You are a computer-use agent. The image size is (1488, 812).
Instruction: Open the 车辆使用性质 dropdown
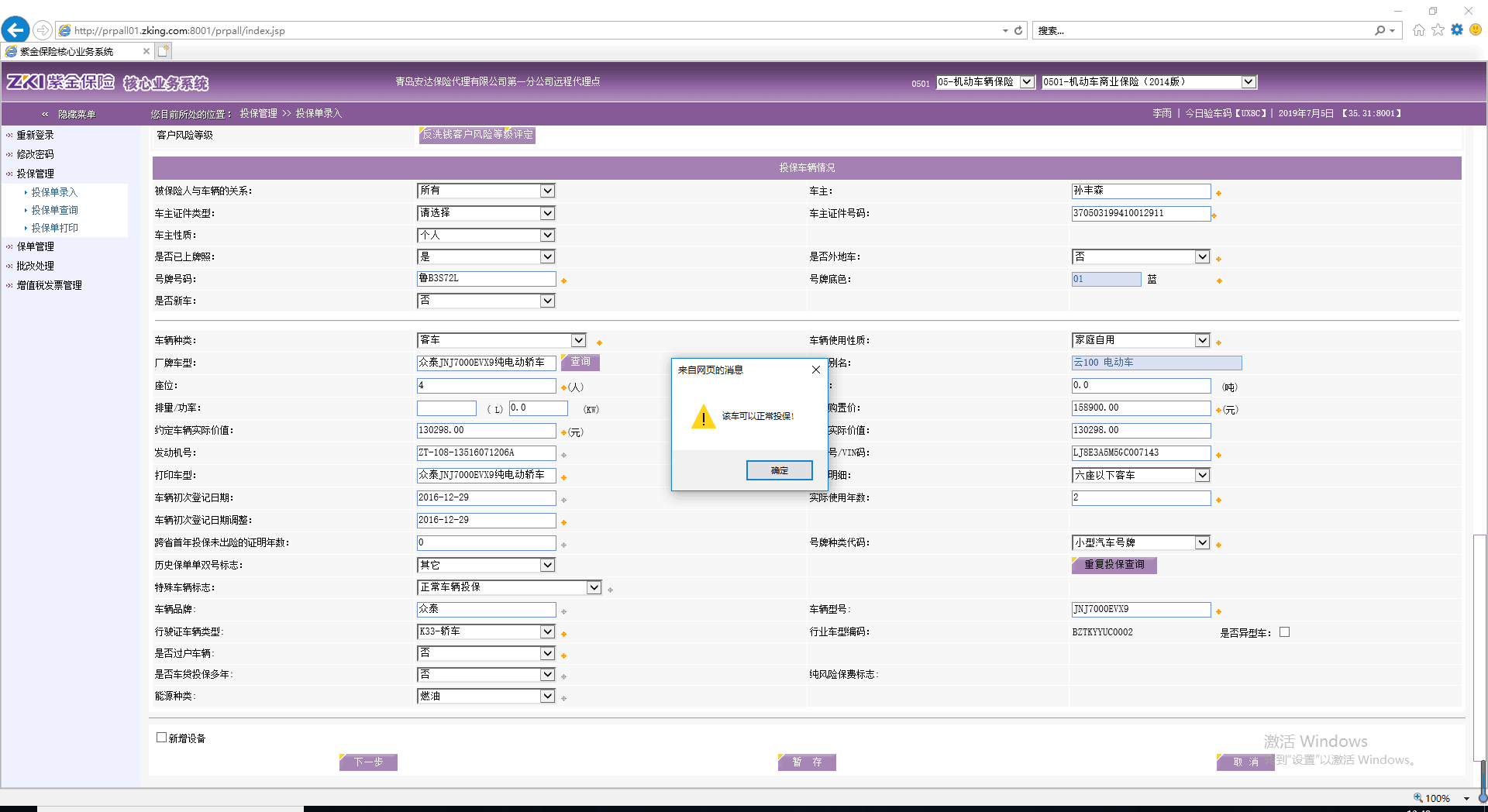[1141, 340]
